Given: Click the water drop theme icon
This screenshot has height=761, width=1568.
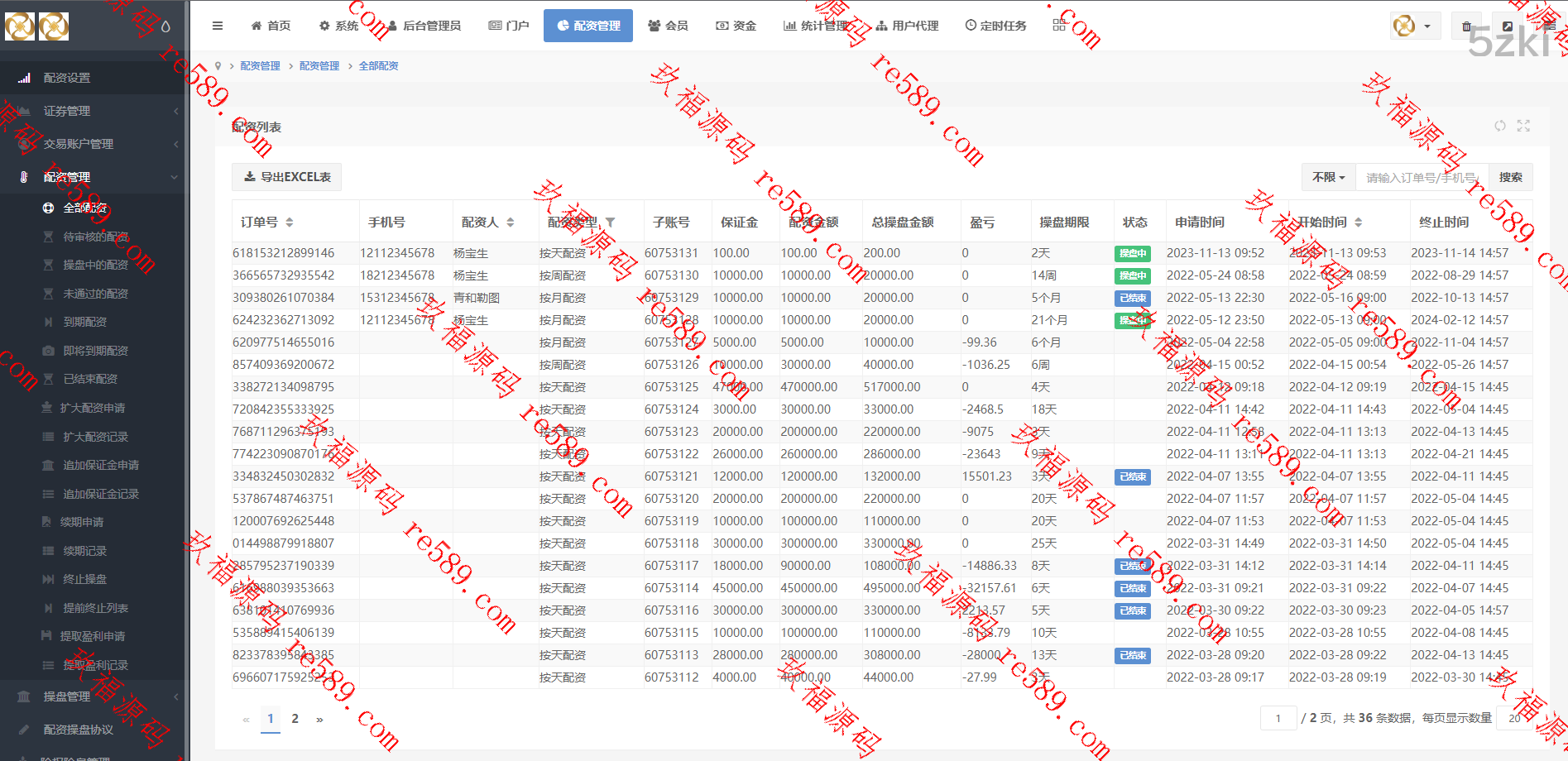Looking at the screenshot, I should pyautogui.click(x=165, y=26).
